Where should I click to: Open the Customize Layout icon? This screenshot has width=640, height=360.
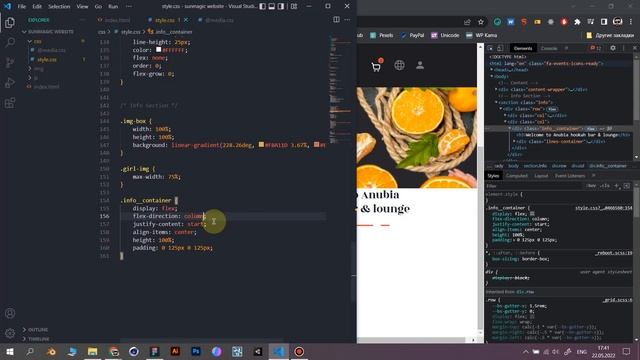tap(294, 6)
